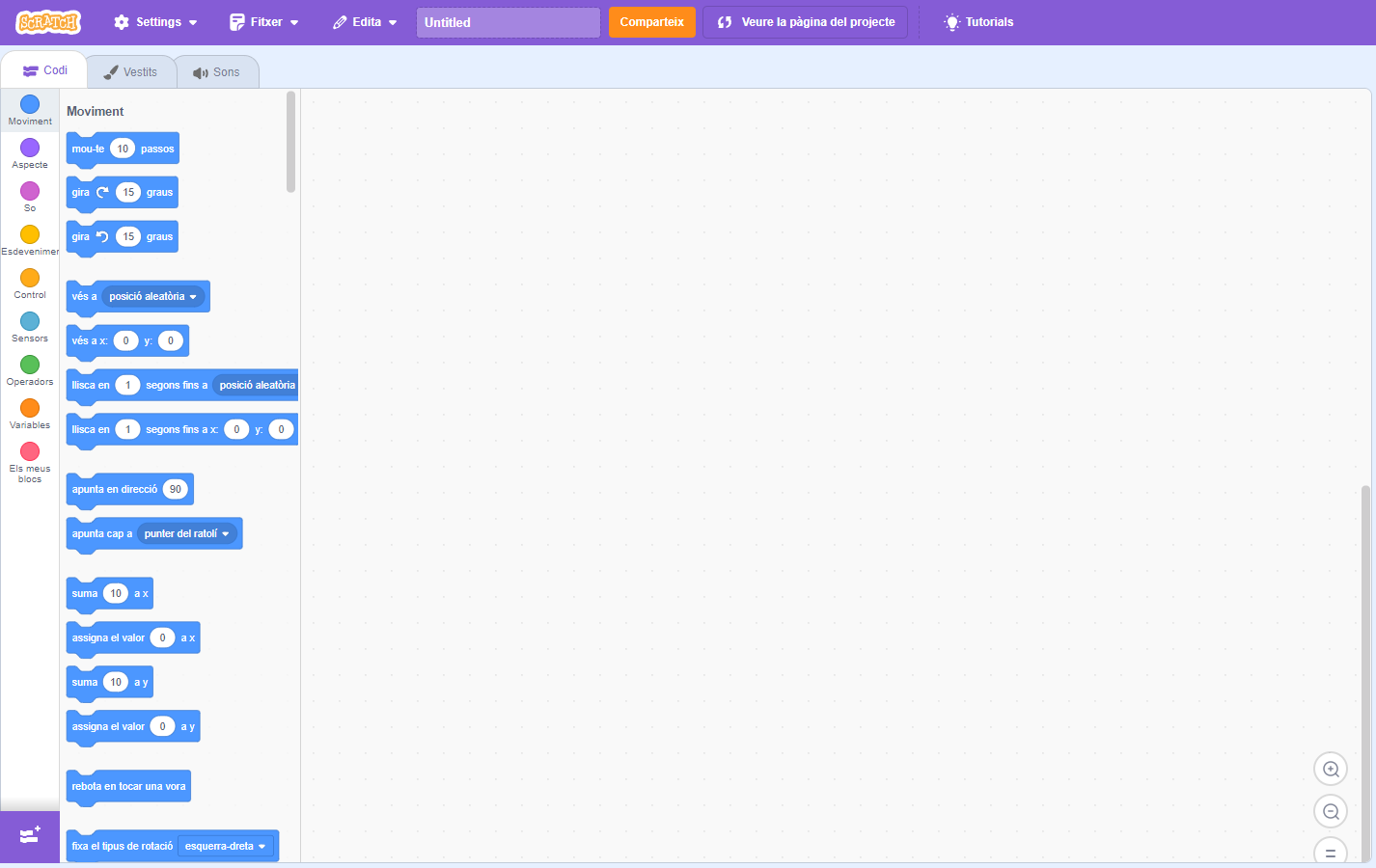
Task: Expand the Fitxer menu
Action: click(x=263, y=22)
